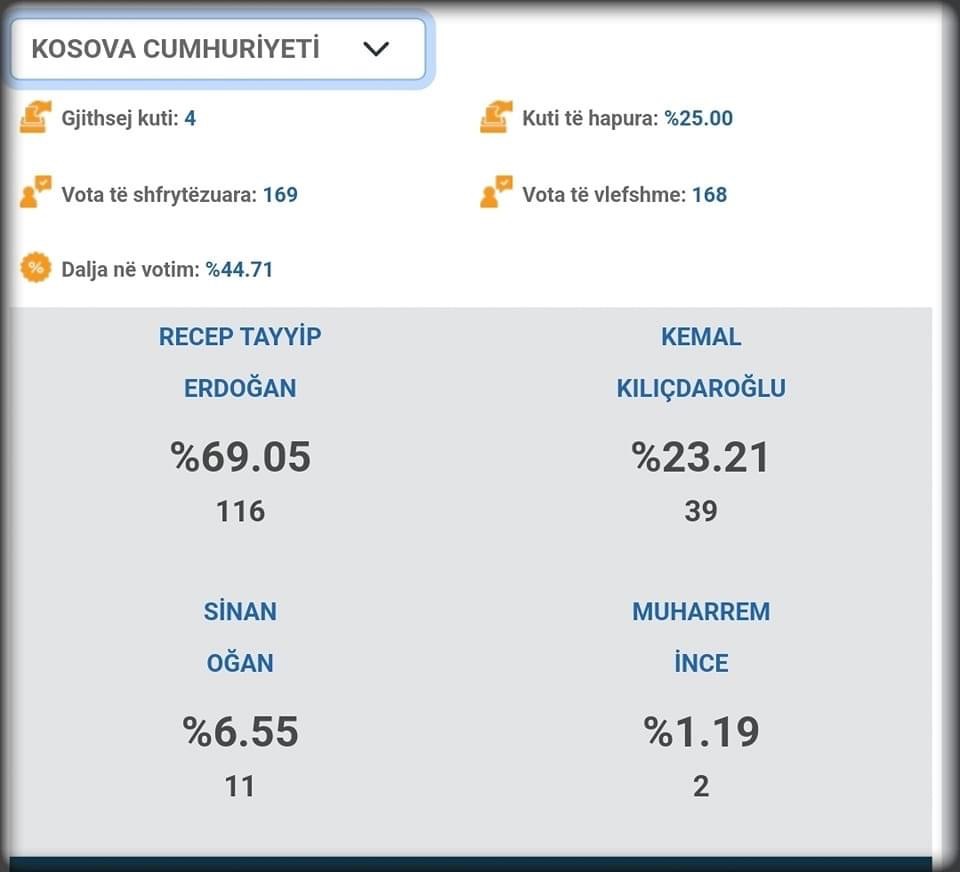Screen dimensions: 960x872
Task: Click voter icon beside Vota të vlefshme
Action: 496,192
